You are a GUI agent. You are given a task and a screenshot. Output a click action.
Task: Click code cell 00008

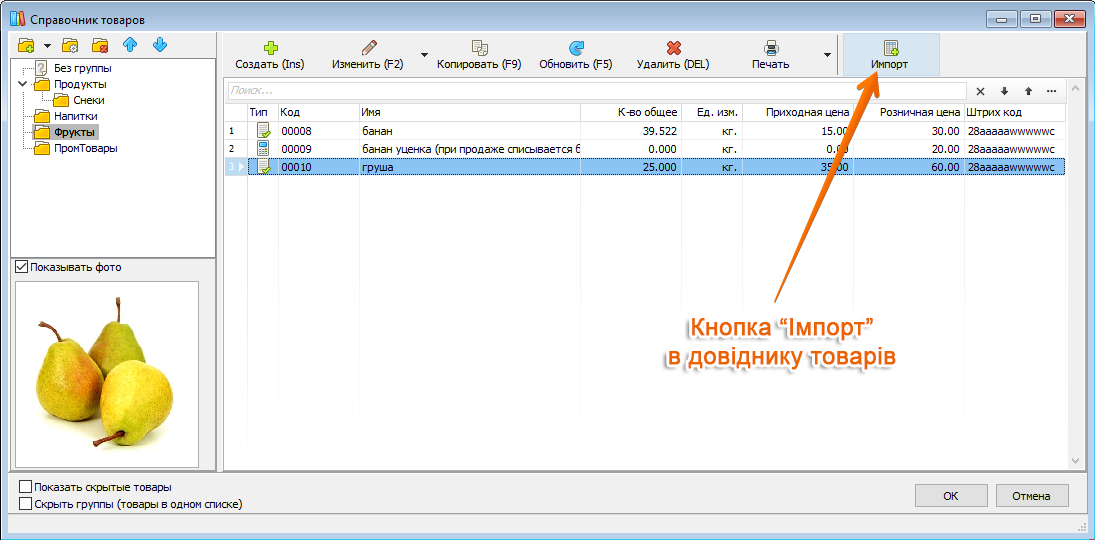pos(319,131)
